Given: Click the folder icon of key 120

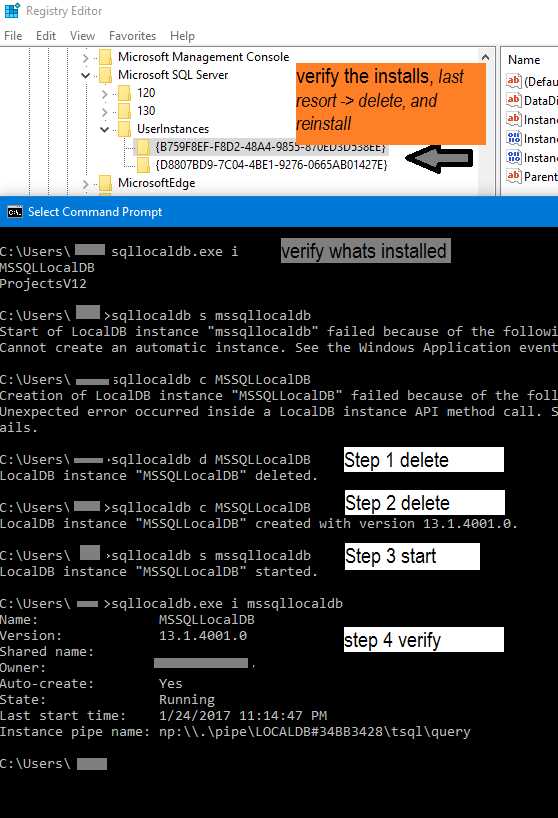Looking at the screenshot, I should coord(124,93).
